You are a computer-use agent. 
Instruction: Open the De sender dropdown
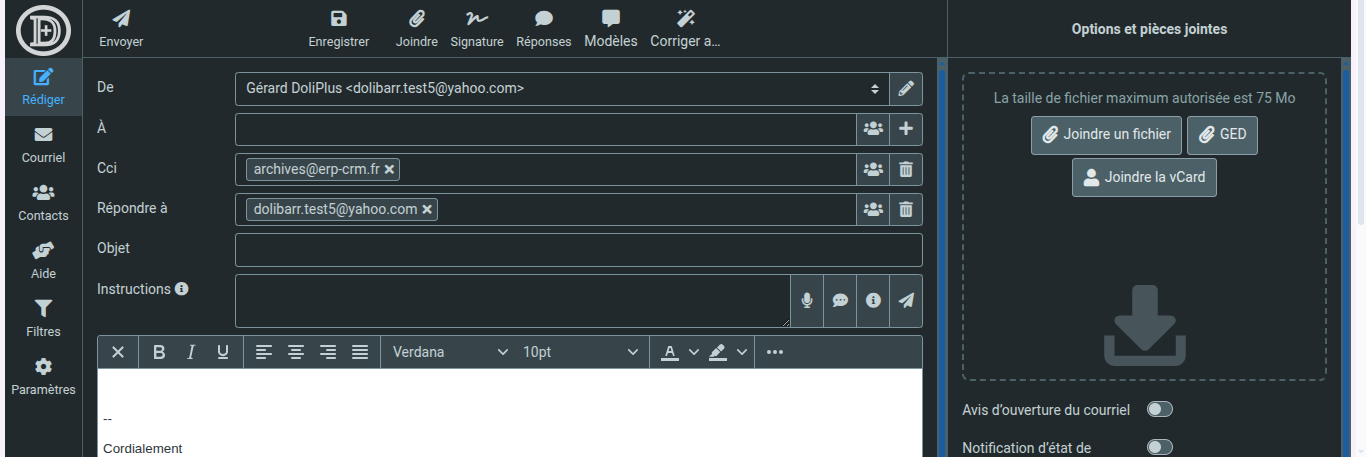[562, 89]
